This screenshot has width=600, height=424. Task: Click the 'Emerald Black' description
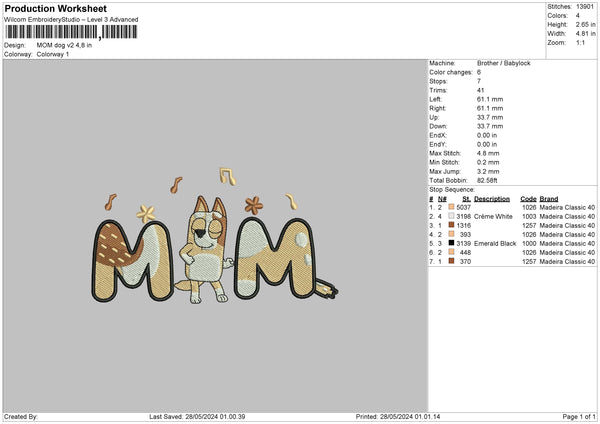(495, 243)
